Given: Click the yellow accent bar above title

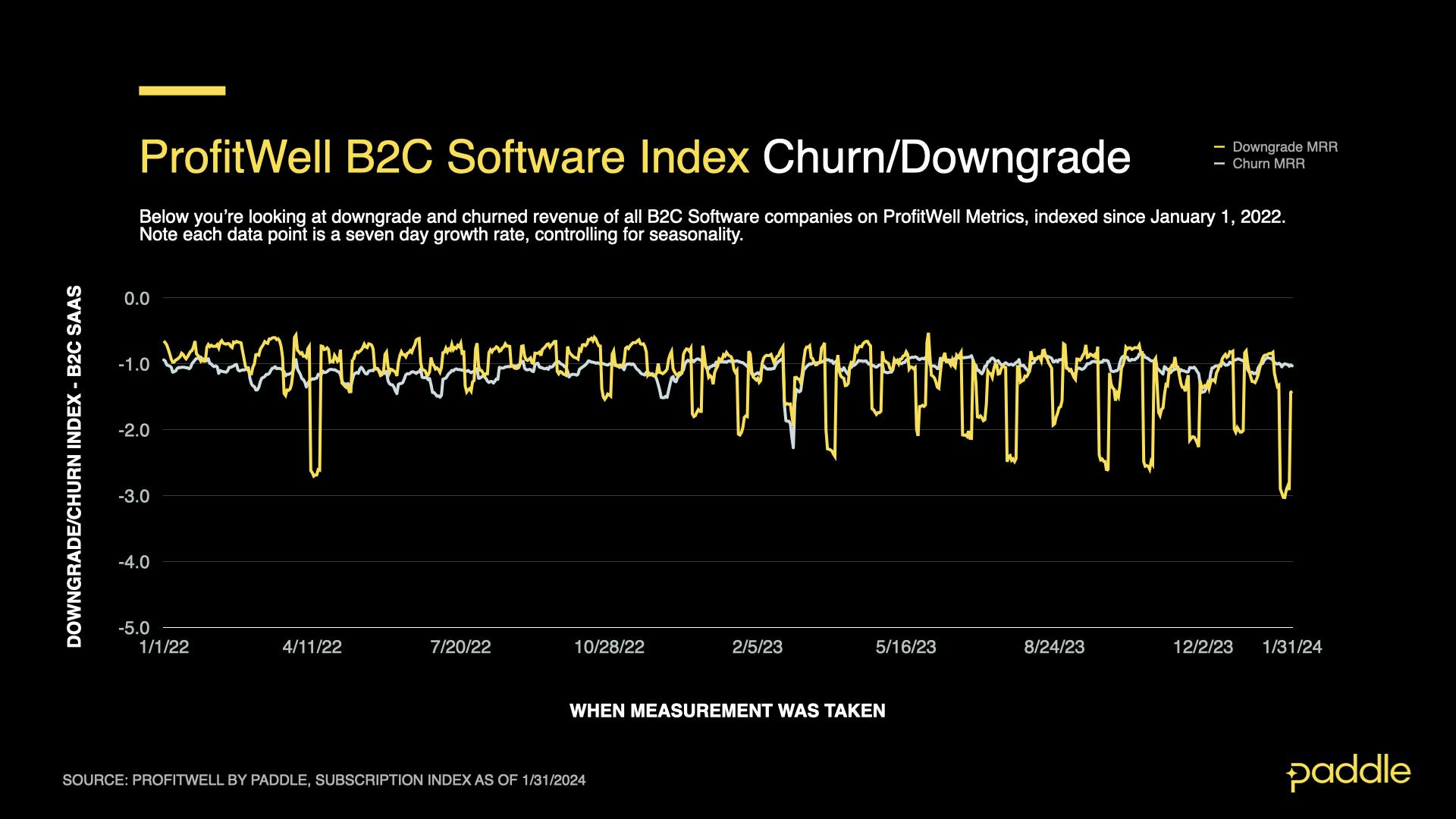Looking at the screenshot, I should 182,91.
